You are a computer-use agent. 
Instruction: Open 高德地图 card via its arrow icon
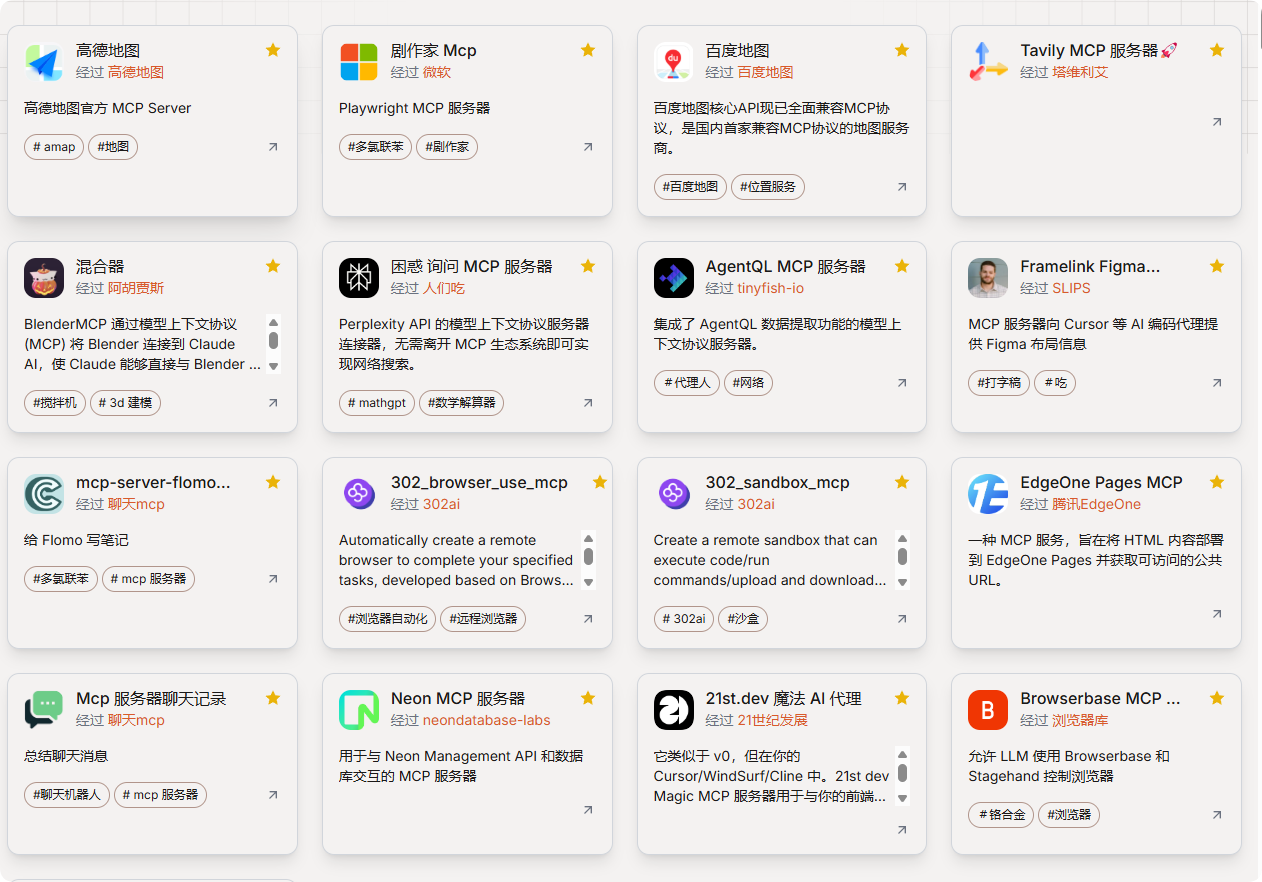click(x=273, y=147)
